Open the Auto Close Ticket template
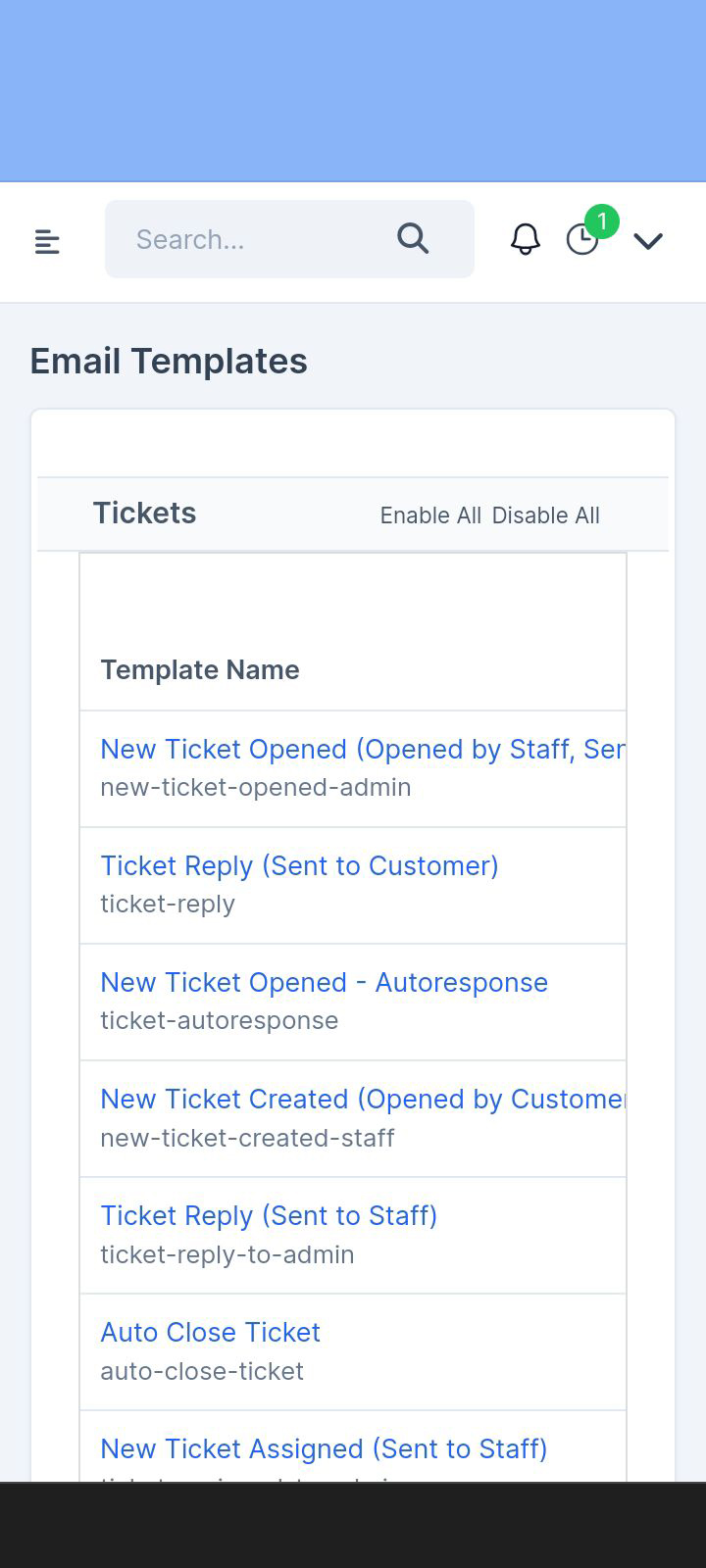 pyautogui.click(x=210, y=1333)
